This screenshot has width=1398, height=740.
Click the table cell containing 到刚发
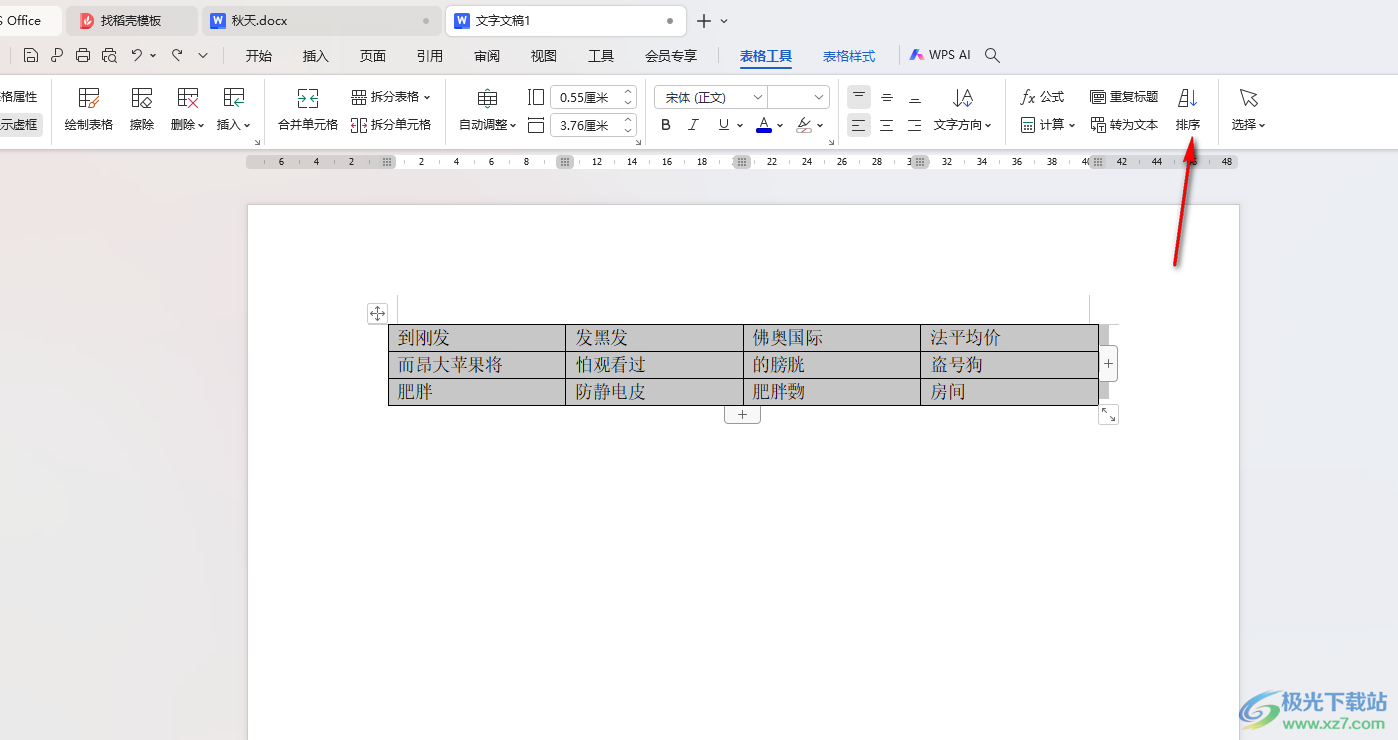click(x=477, y=338)
